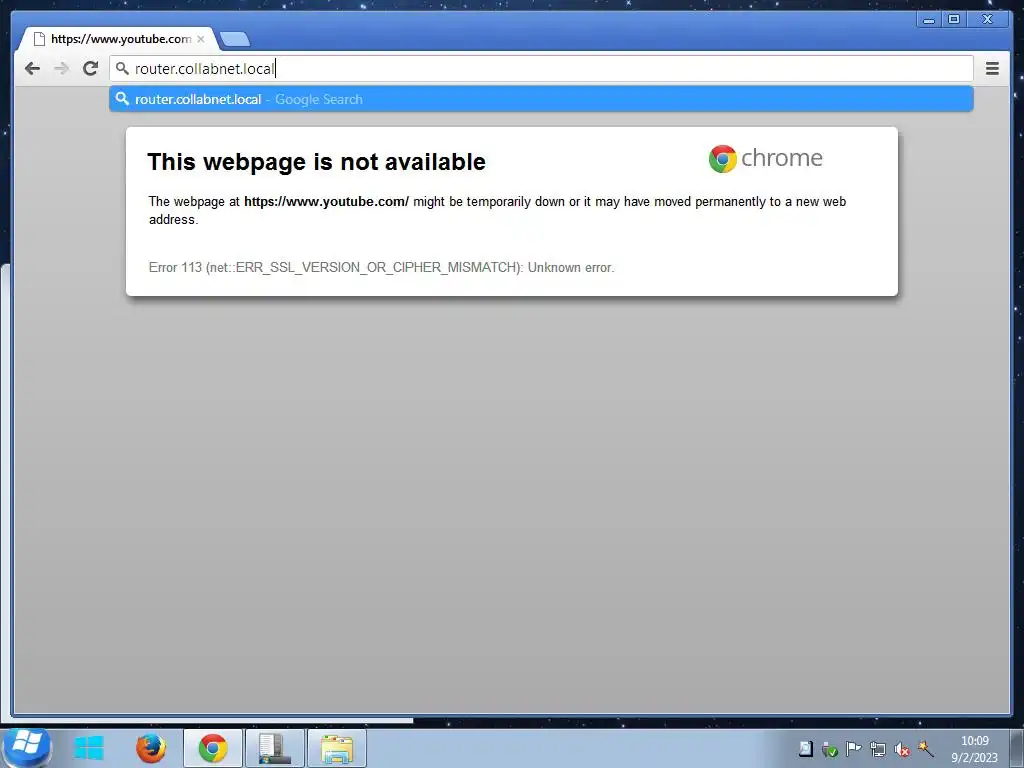Click the Error 113 ERR_SSL_VERSION_OR_CIPHER_MISMATCH line
This screenshot has height=768, width=1024.
coord(381,268)
